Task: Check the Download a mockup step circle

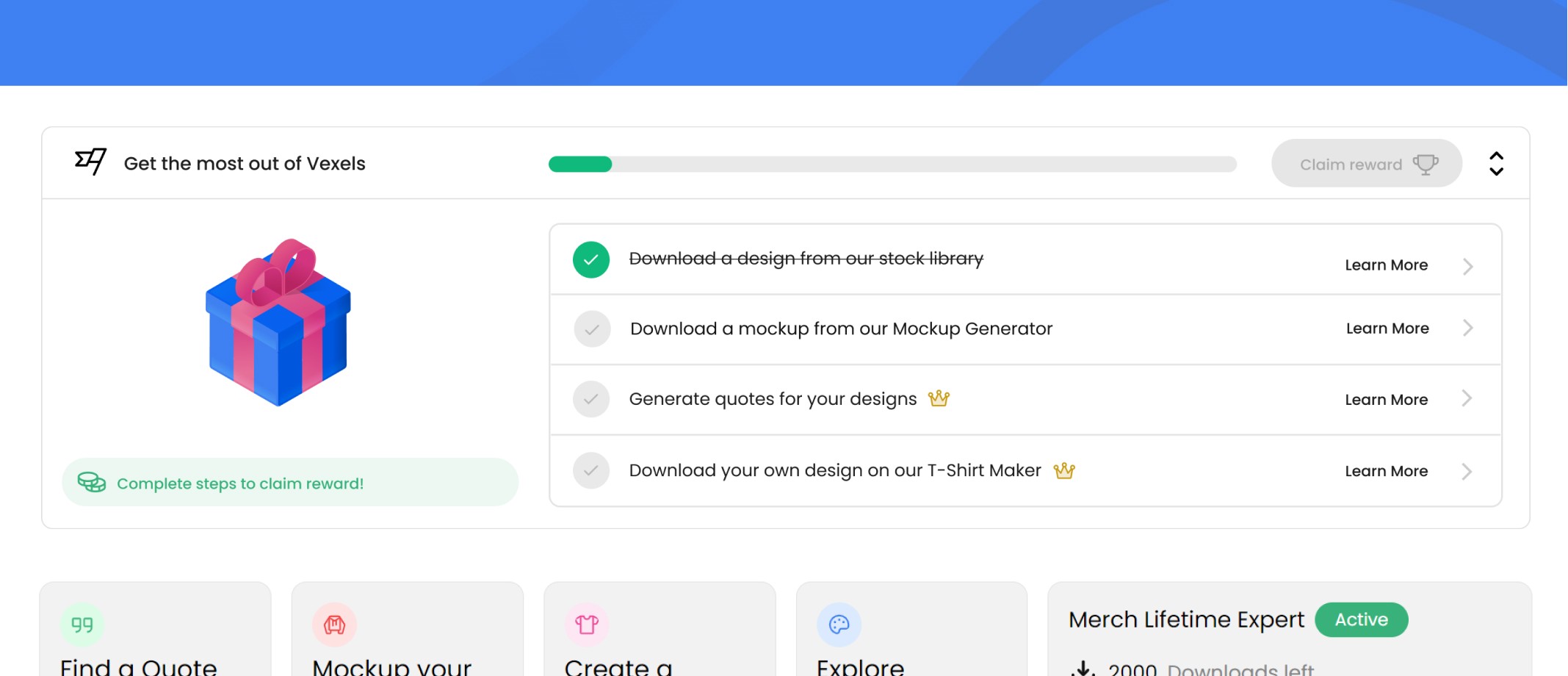Action: 592,329
